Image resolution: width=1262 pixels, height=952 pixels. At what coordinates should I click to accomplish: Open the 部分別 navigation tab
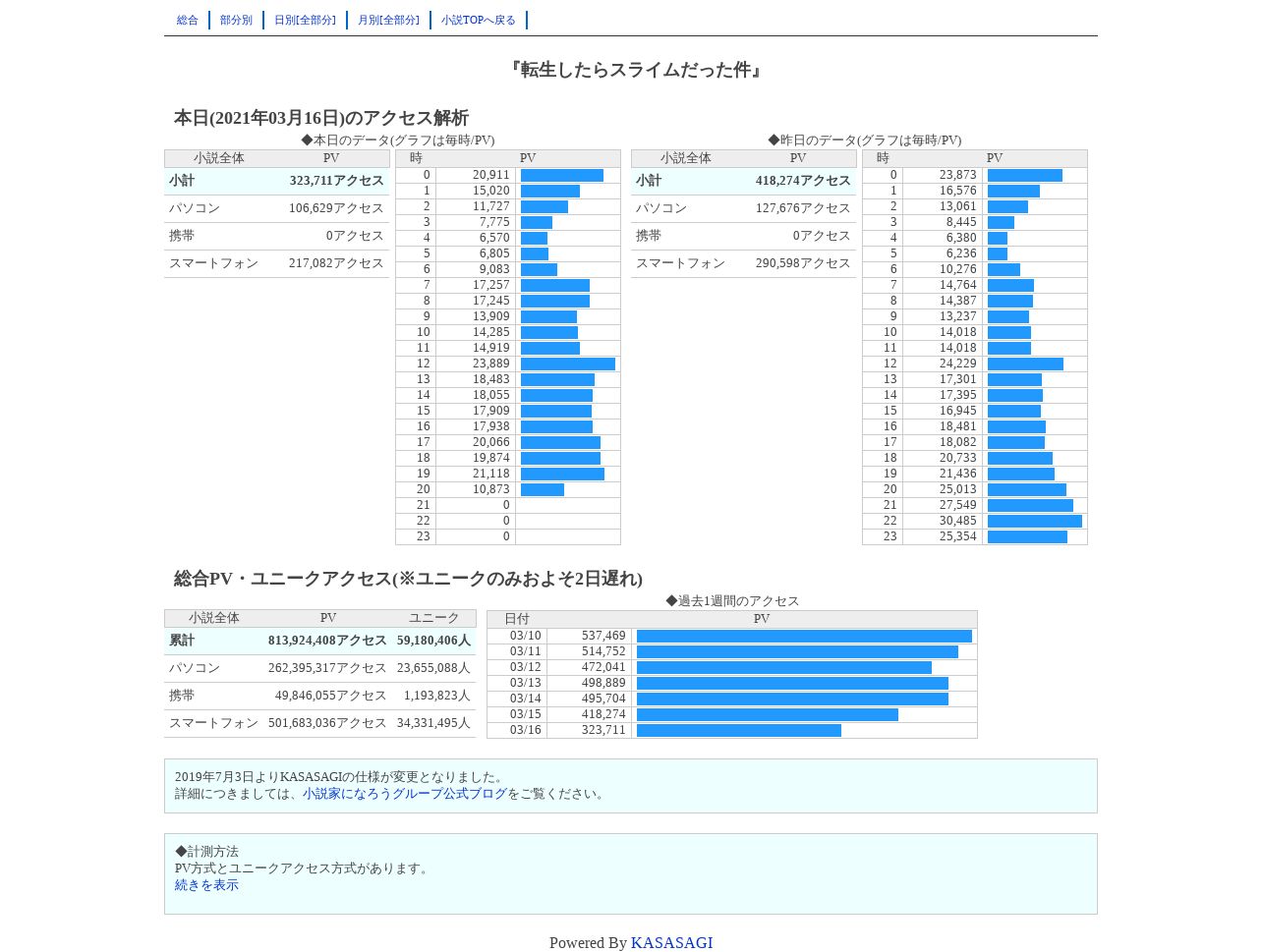pos(236,20)
